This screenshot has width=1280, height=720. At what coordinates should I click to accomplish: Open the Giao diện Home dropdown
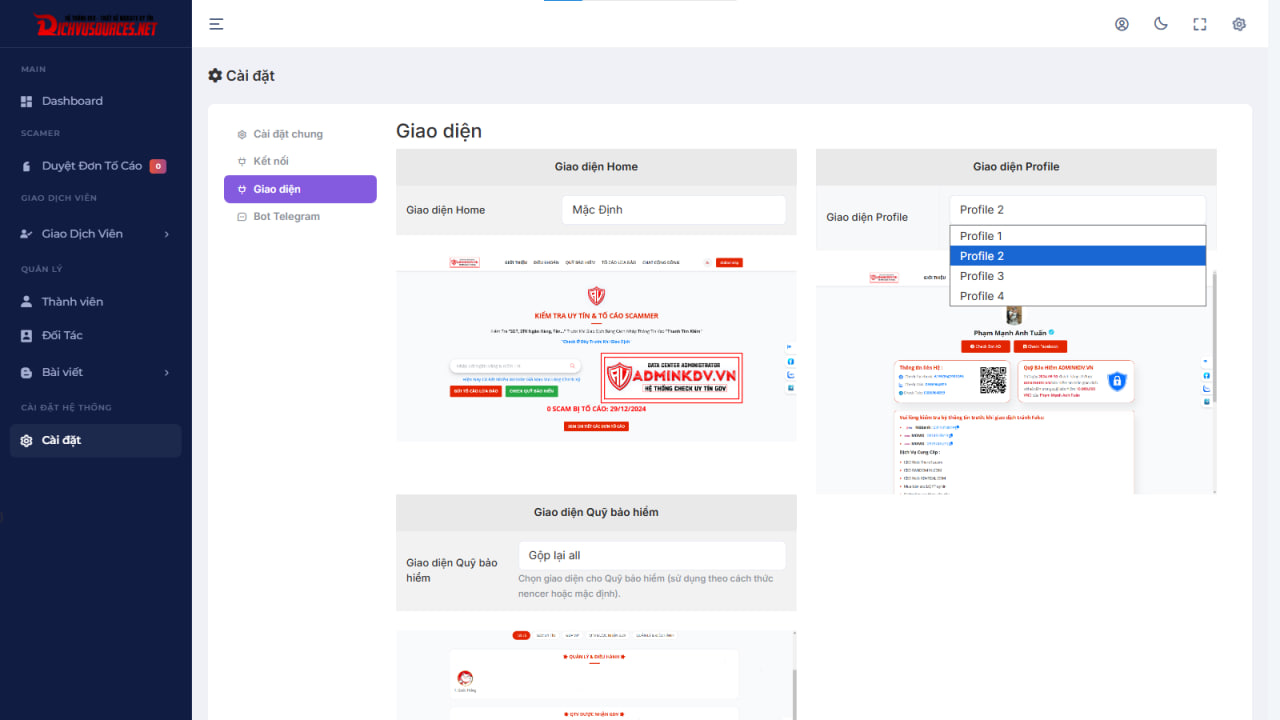tap(673, 210)
